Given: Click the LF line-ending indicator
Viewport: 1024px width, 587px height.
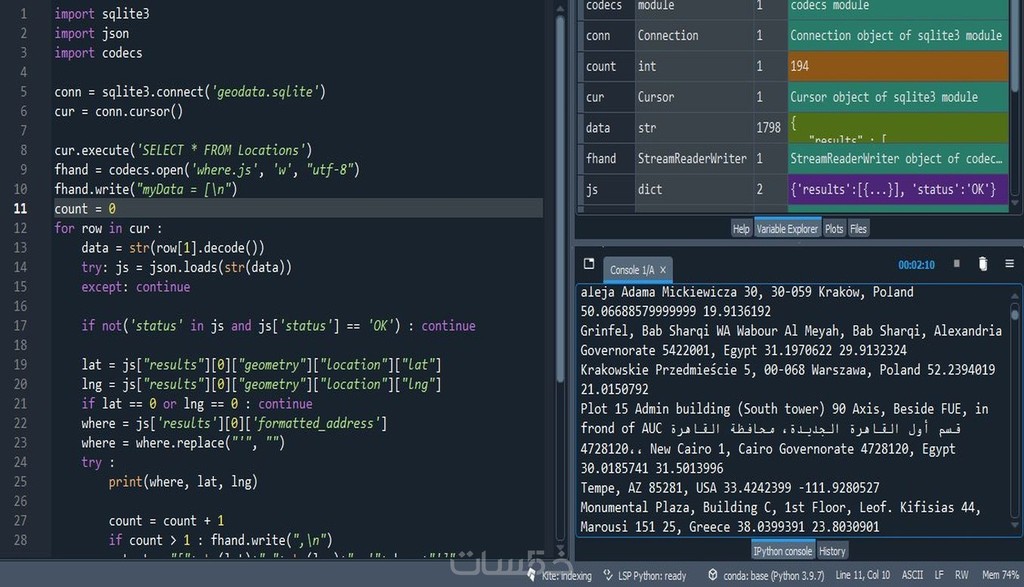Looking at the screenshot, I should pyautogui.click(x=938, y=575).
